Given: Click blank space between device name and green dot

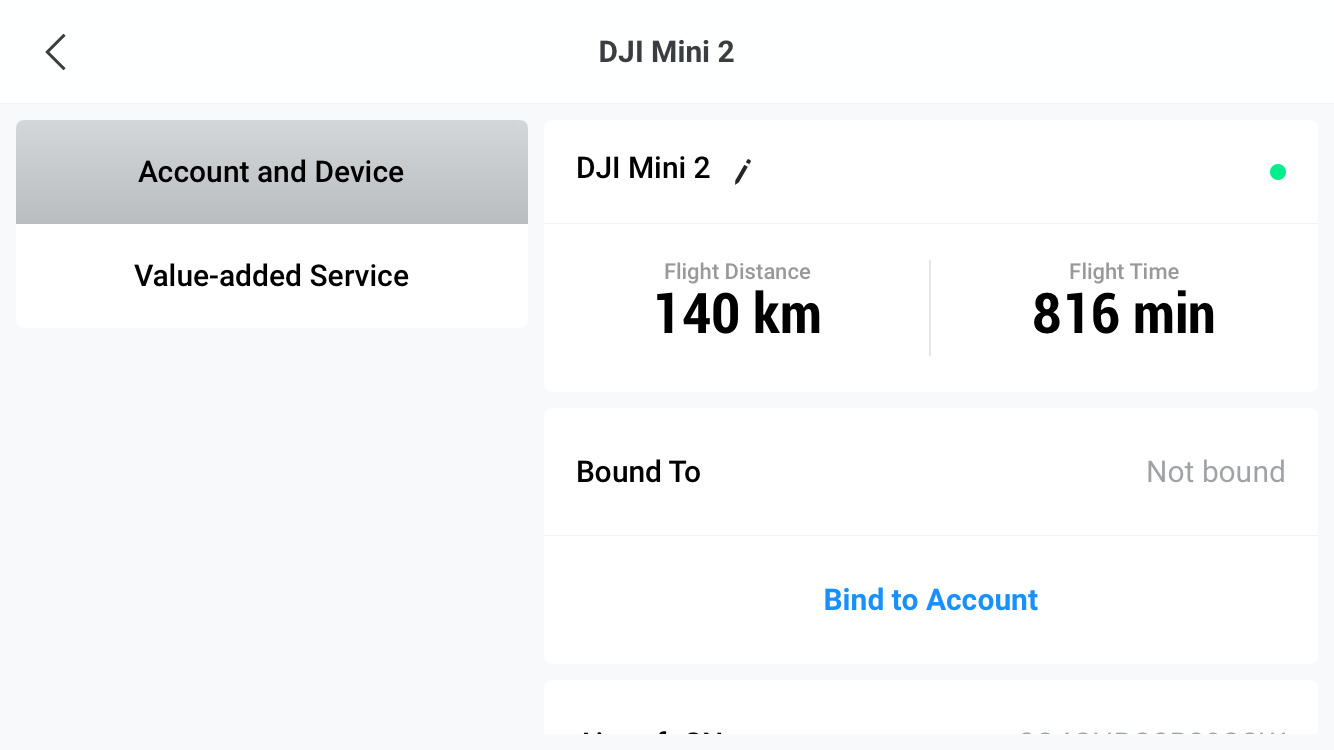Looking at the screenshot, I should pos(1000,172).
